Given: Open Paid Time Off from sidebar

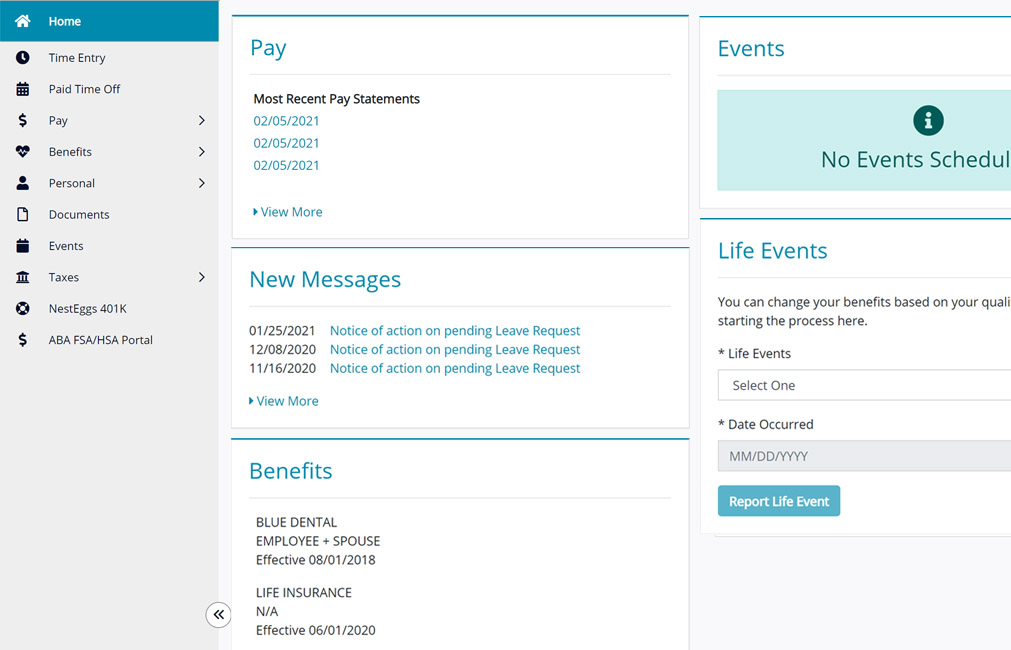Looking at the screenshot, I should point(84,89).
